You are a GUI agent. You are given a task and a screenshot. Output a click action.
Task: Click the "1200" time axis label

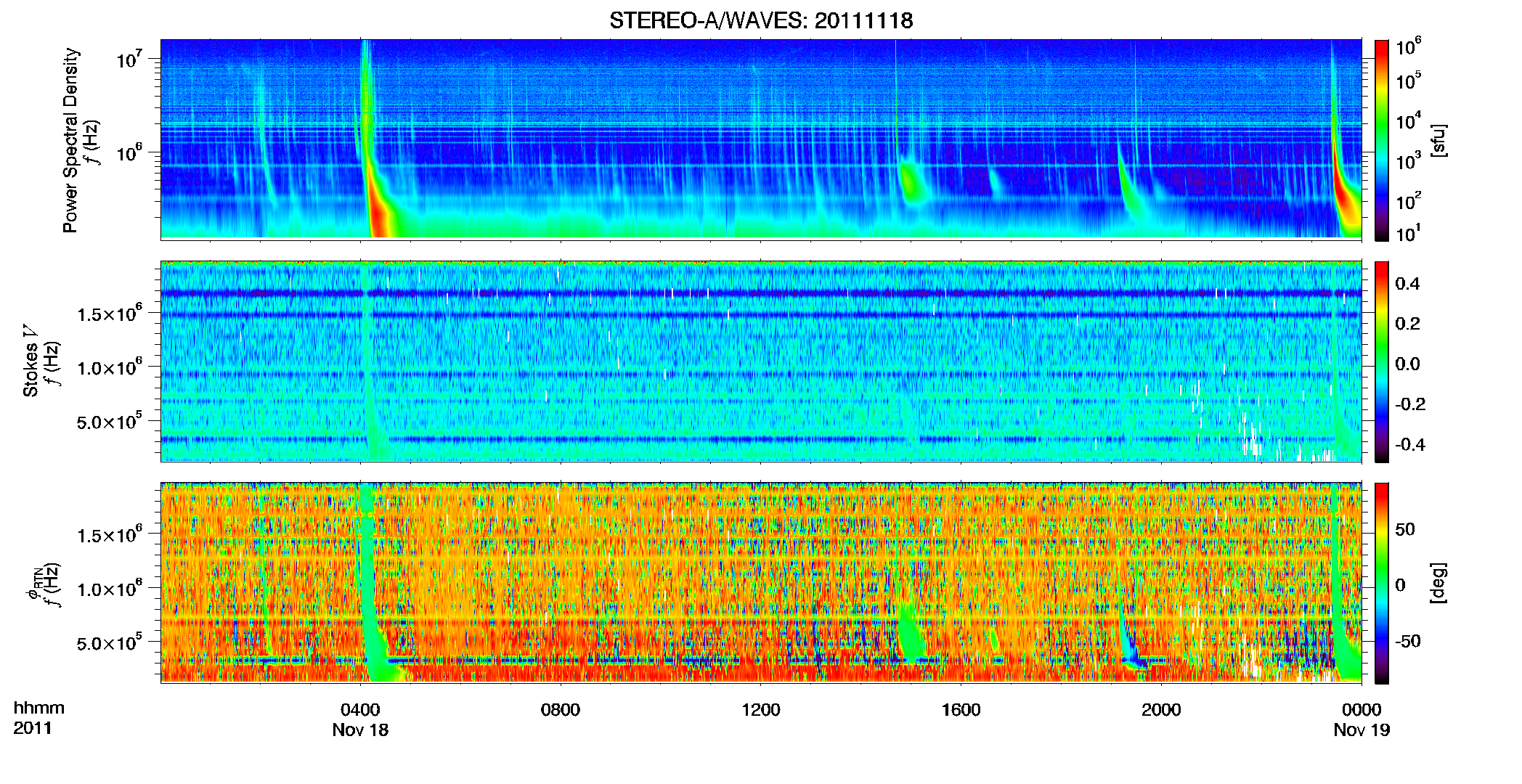tap(761, 710)
